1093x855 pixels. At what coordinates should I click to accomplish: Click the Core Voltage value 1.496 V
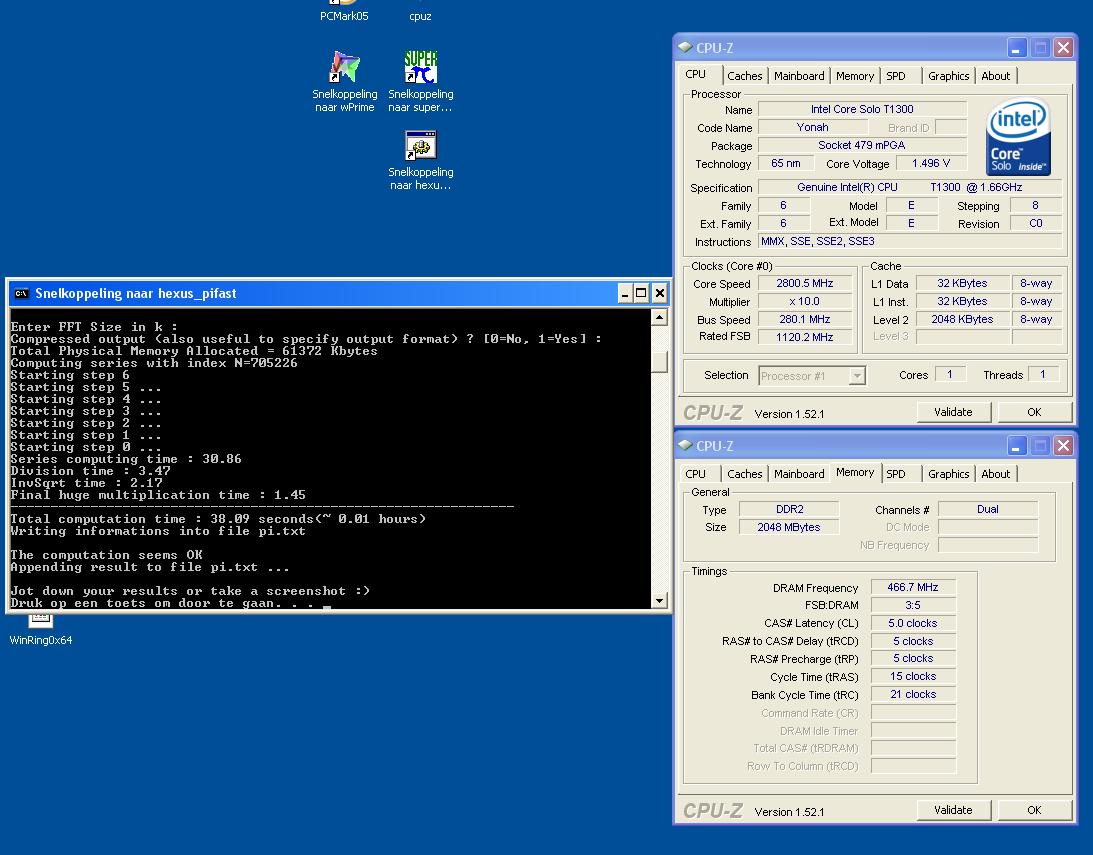click(931, 163)
